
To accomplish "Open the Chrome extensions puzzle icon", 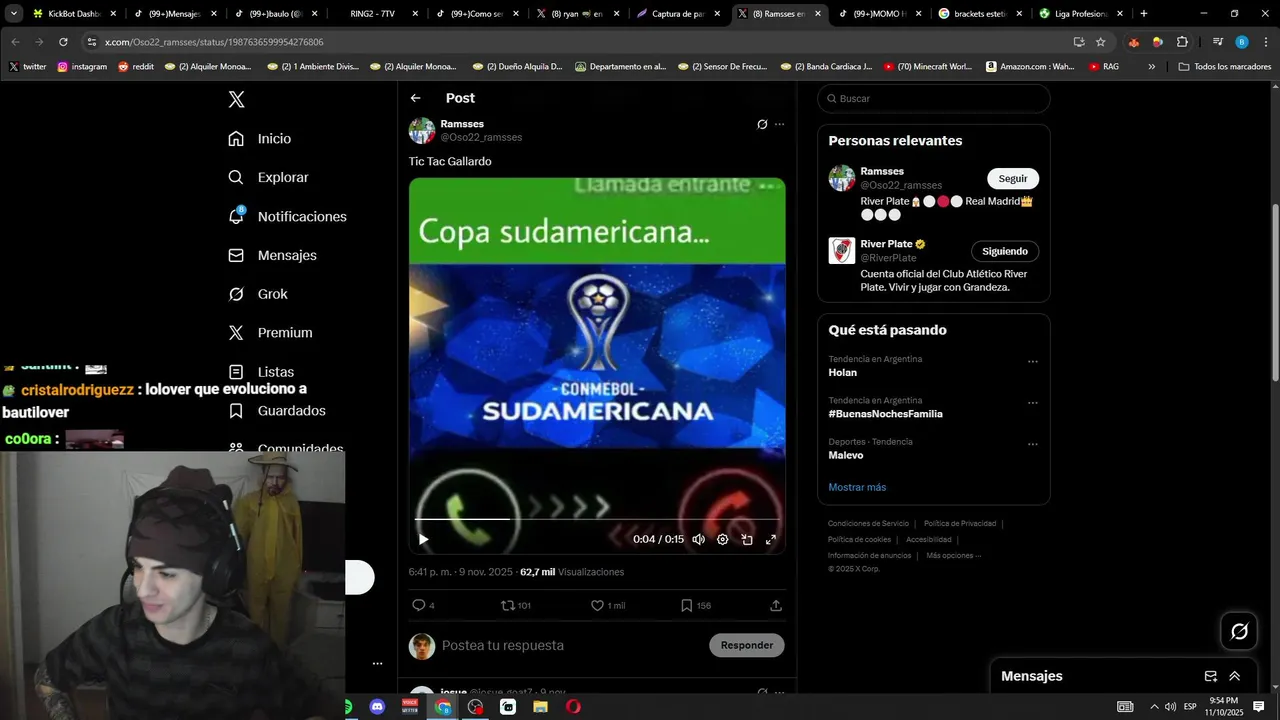I will (1182, 42).
